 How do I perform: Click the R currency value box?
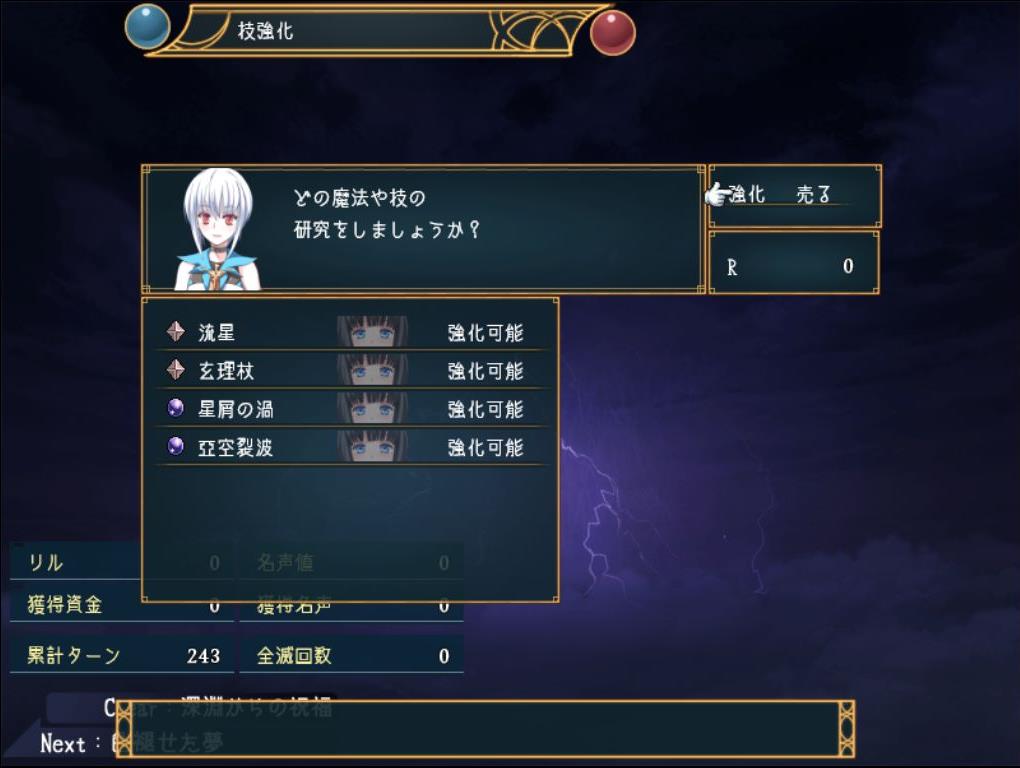click(794, 263)
